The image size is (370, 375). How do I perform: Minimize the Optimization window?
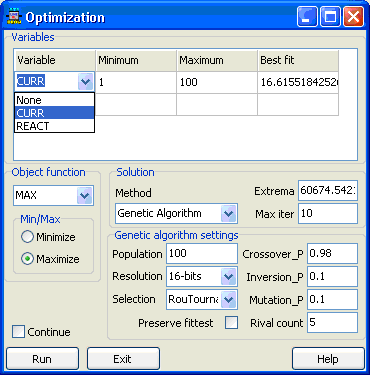307,17
